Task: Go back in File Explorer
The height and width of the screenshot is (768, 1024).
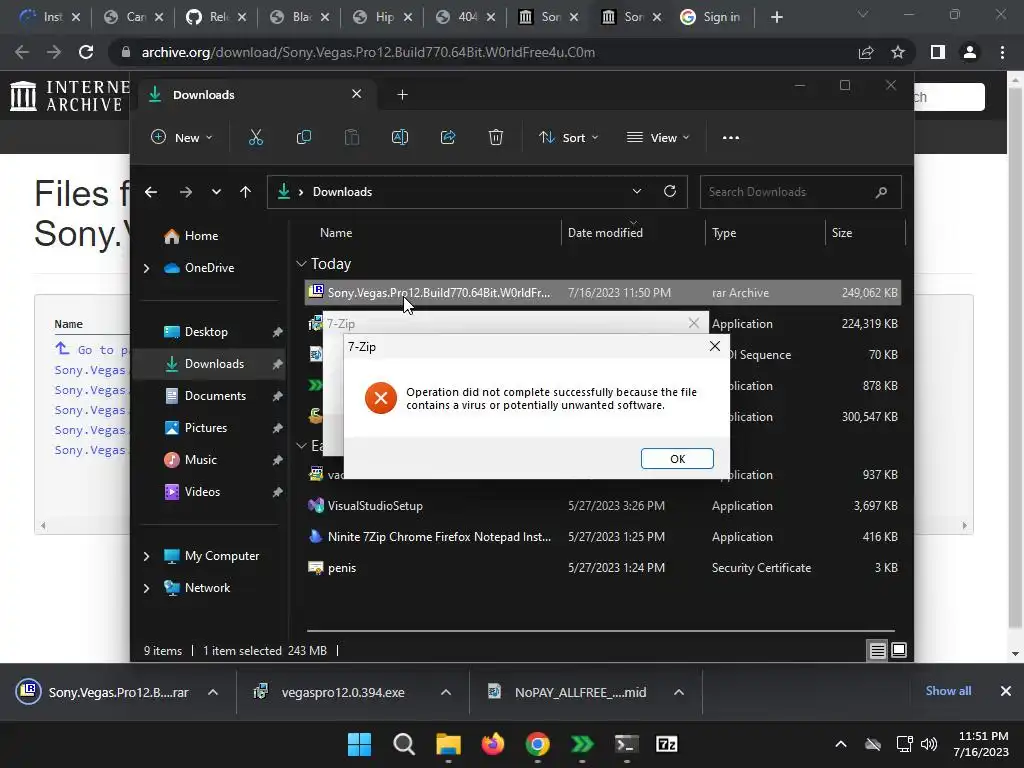Action: click(x=151, y=192)
